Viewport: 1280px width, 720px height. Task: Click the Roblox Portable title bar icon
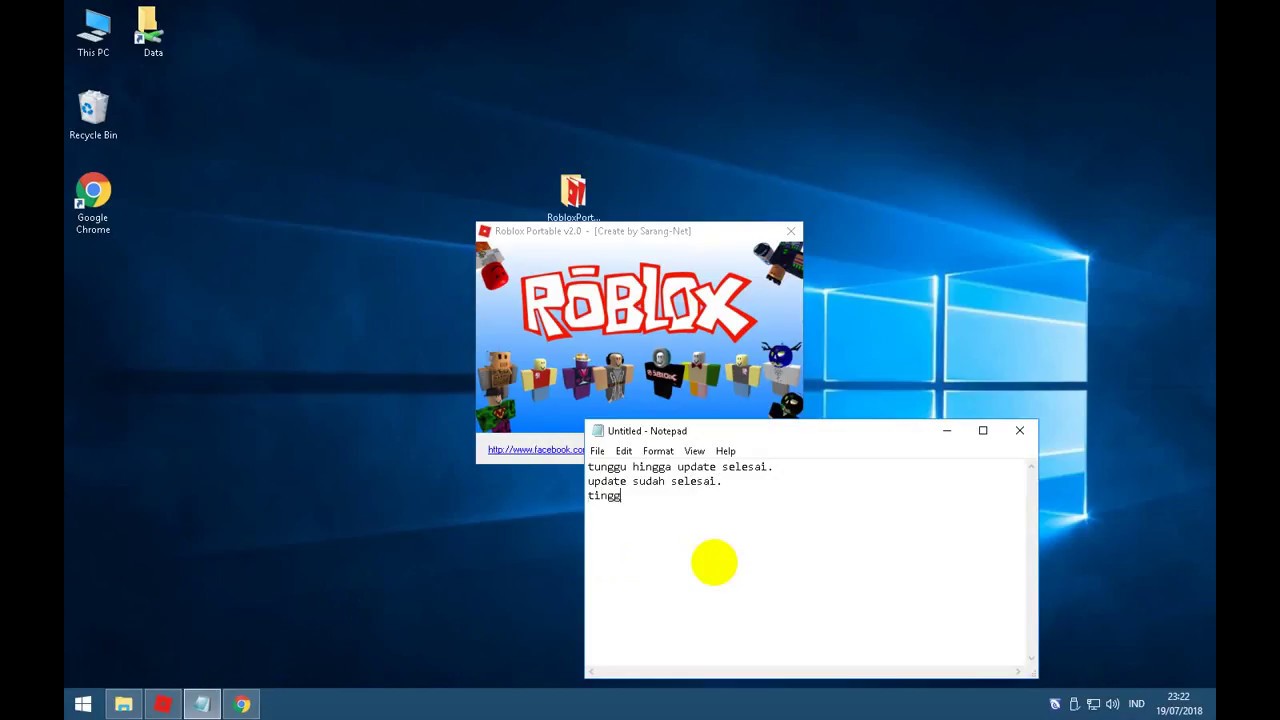pyautogui.click(x=485, y=231)
